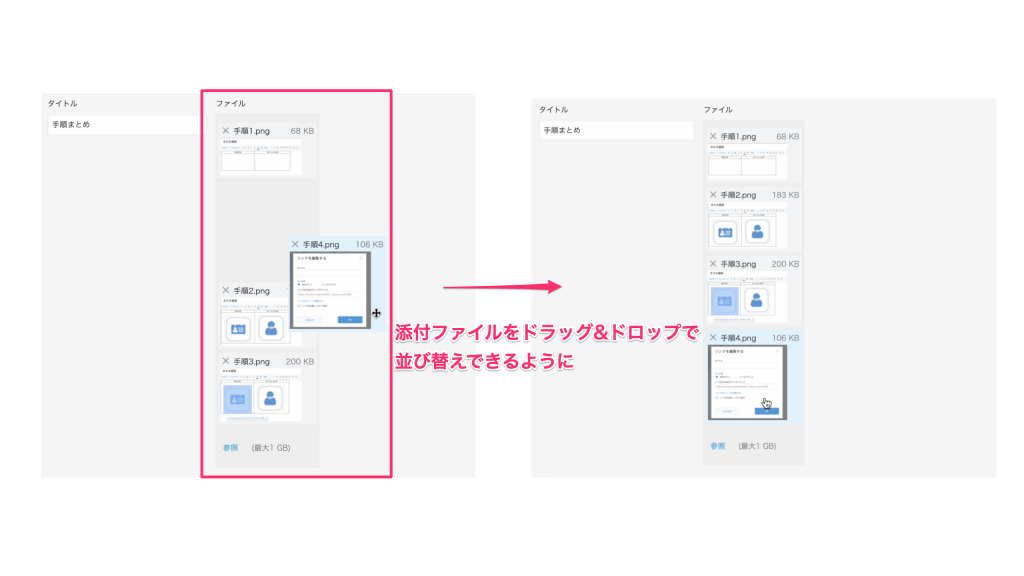This screenshot has height=576, width=1024.
Task: Click the (最大1 GB) text in the left panel
Action: (x=271, y=448)
